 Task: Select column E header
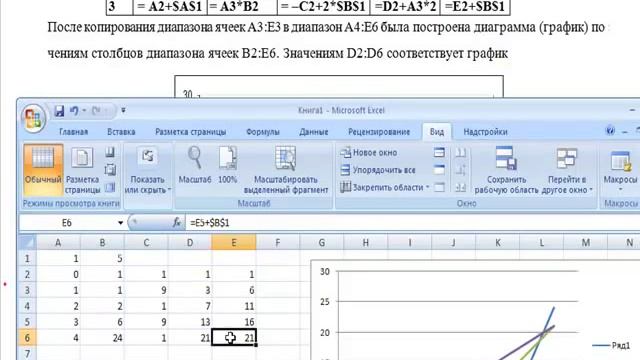[234, 242]
